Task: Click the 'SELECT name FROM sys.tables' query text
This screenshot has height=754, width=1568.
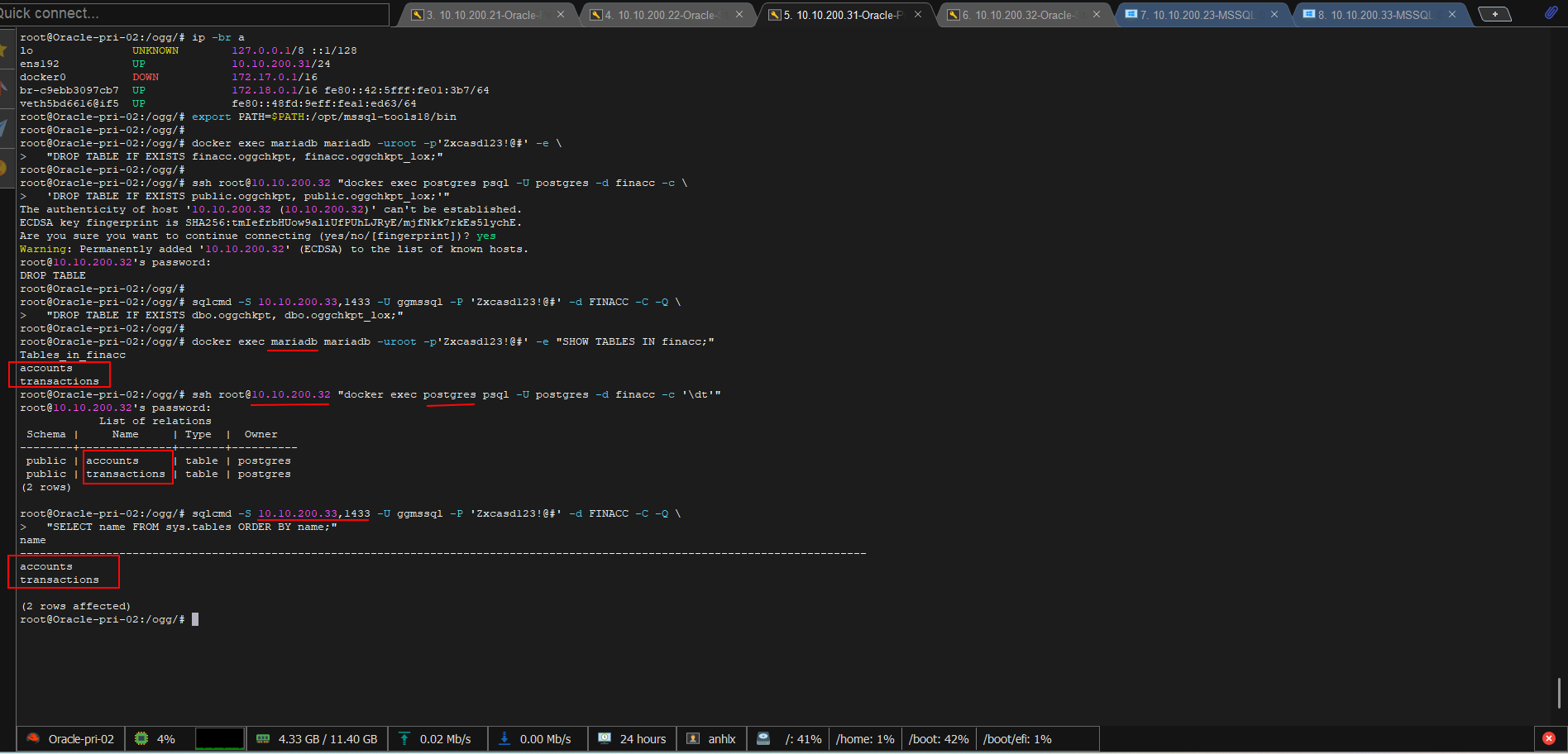Action: 192,527
